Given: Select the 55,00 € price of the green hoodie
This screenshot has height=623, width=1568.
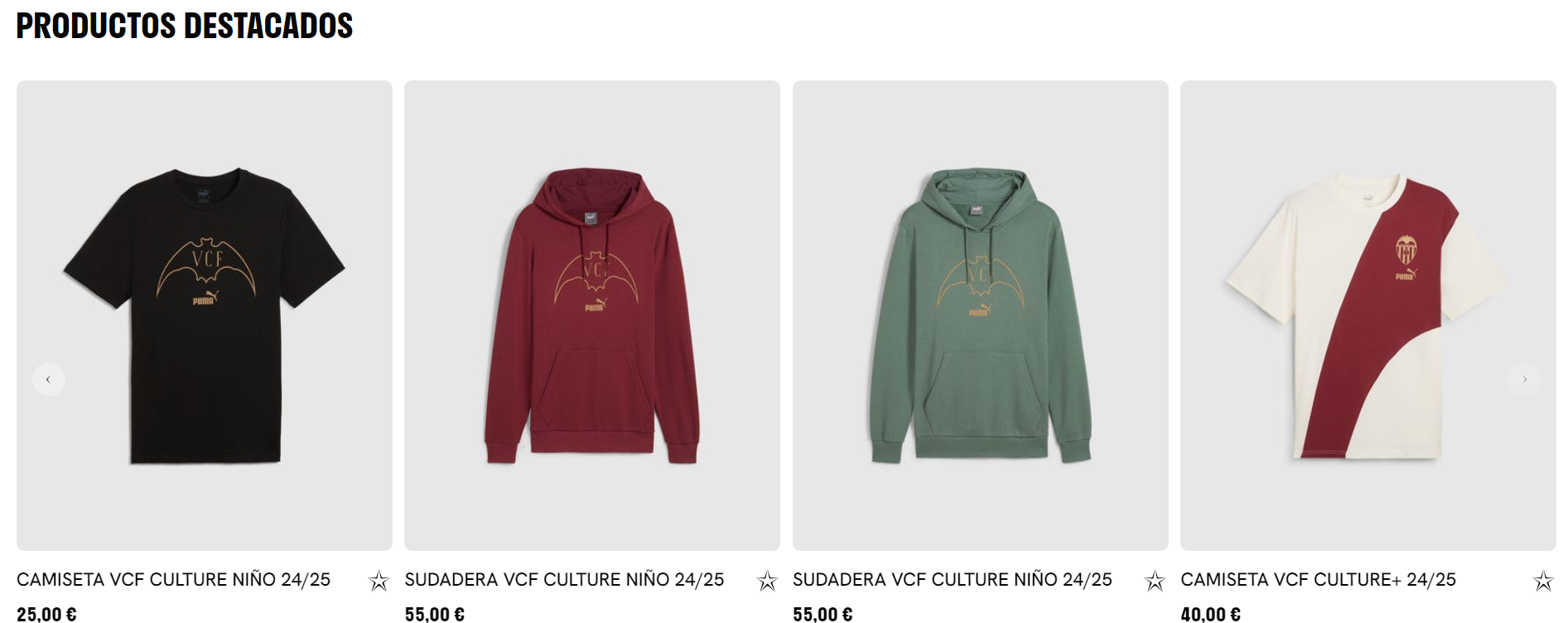Looking at the screenshot, I should coord(823,614).
